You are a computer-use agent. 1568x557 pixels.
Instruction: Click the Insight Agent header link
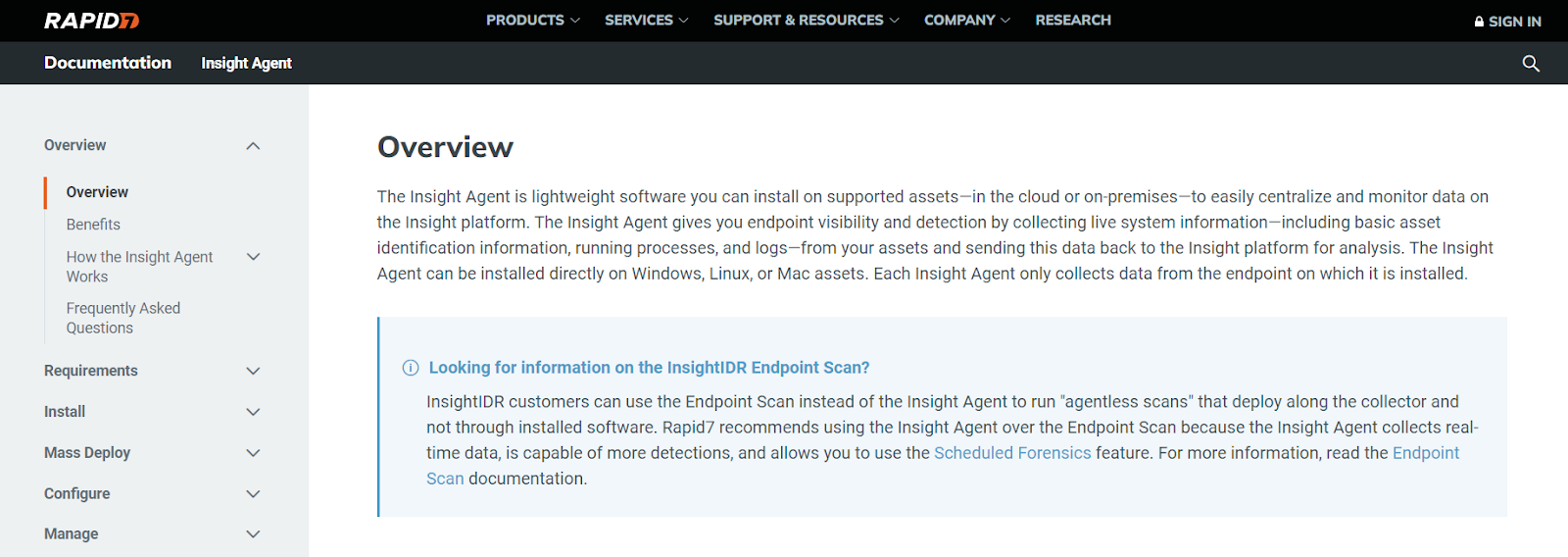246,63
